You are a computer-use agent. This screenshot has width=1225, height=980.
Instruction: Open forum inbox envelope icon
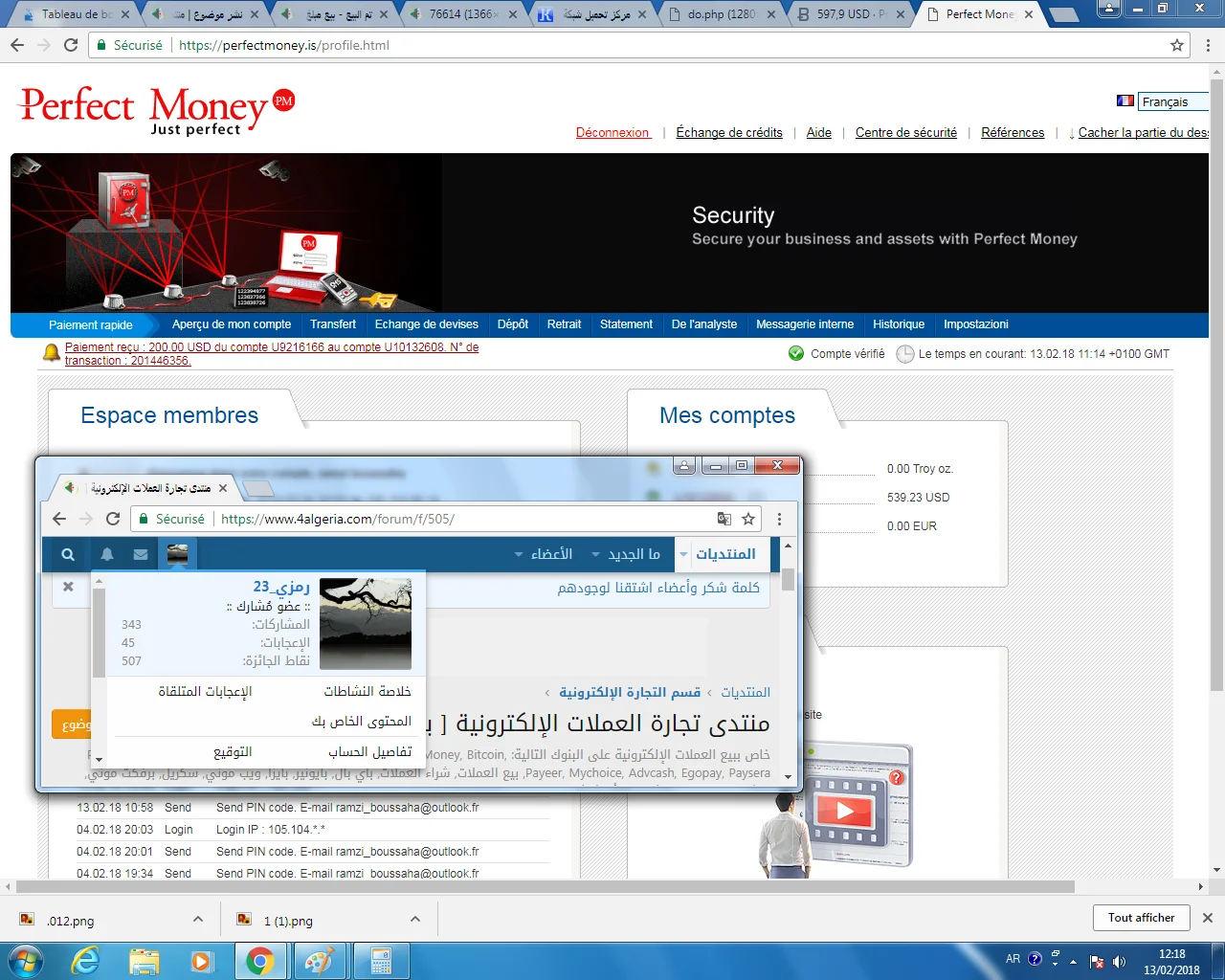pos(141,554)
